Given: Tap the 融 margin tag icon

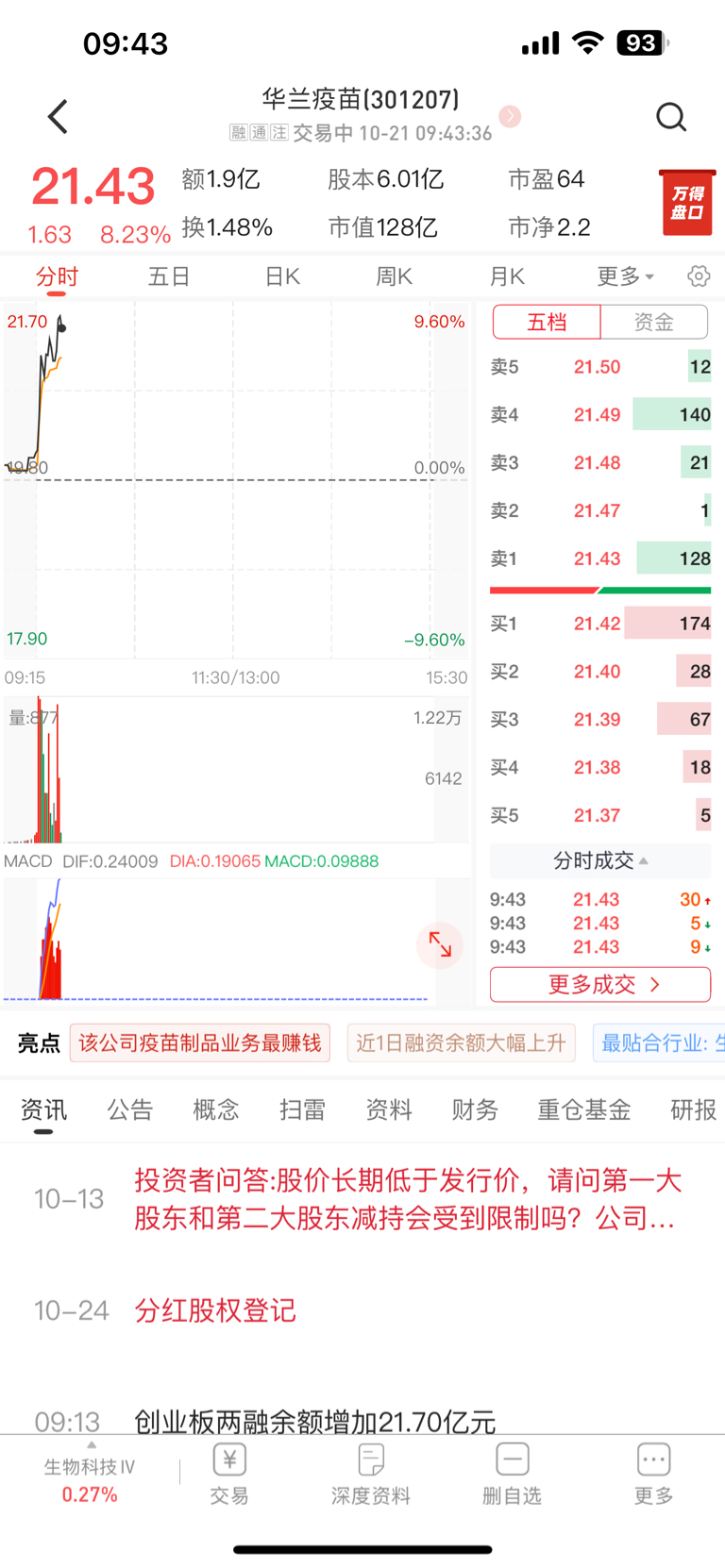Looking at the screenshot, I should pyautogui.click(x=238, y=133).
